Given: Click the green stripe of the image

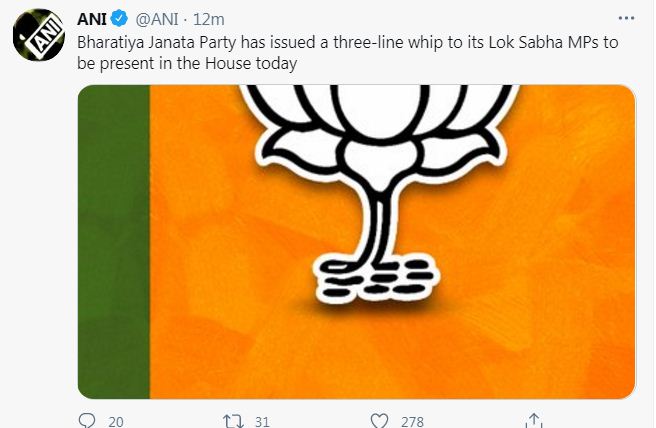Looking at the screenshot, I should point(113,240).
